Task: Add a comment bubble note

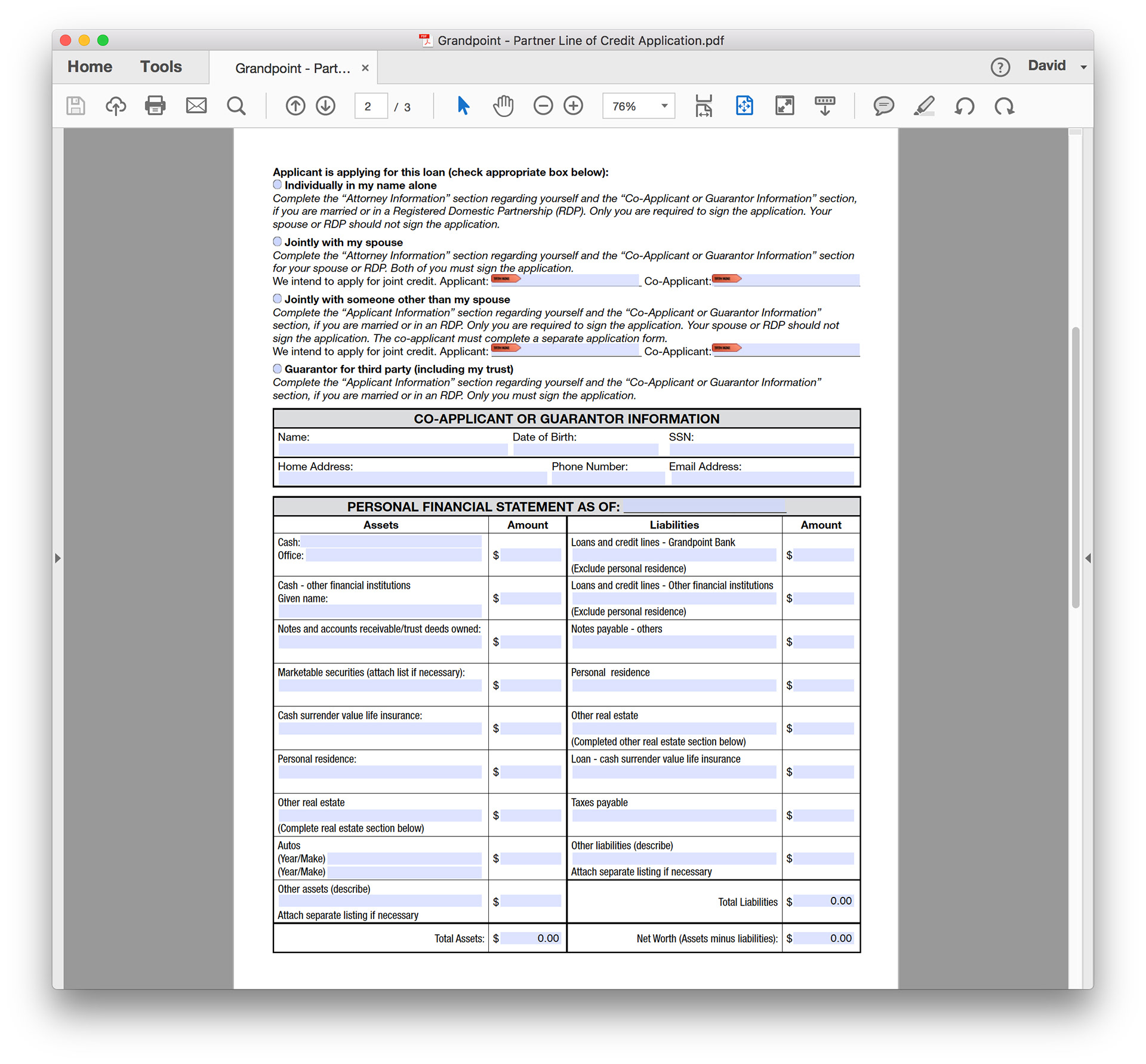Action: (x=883, y=106)
